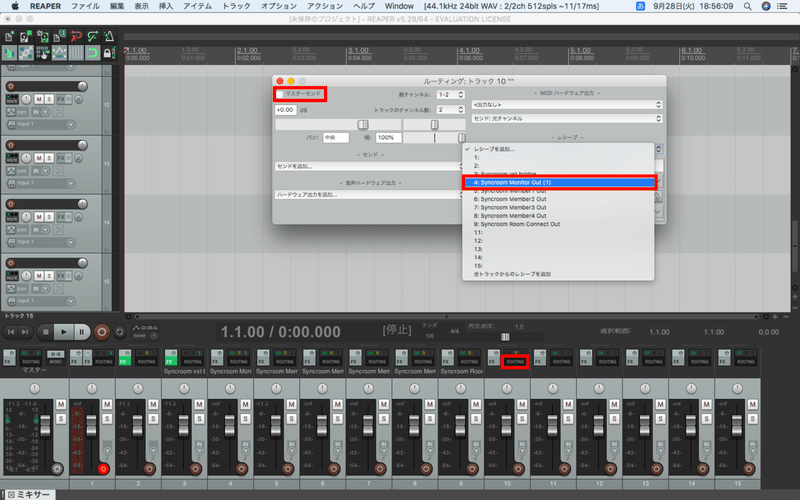Solo mixer channel 3
The width and height of the screenshot is (800, 500).
199,419
